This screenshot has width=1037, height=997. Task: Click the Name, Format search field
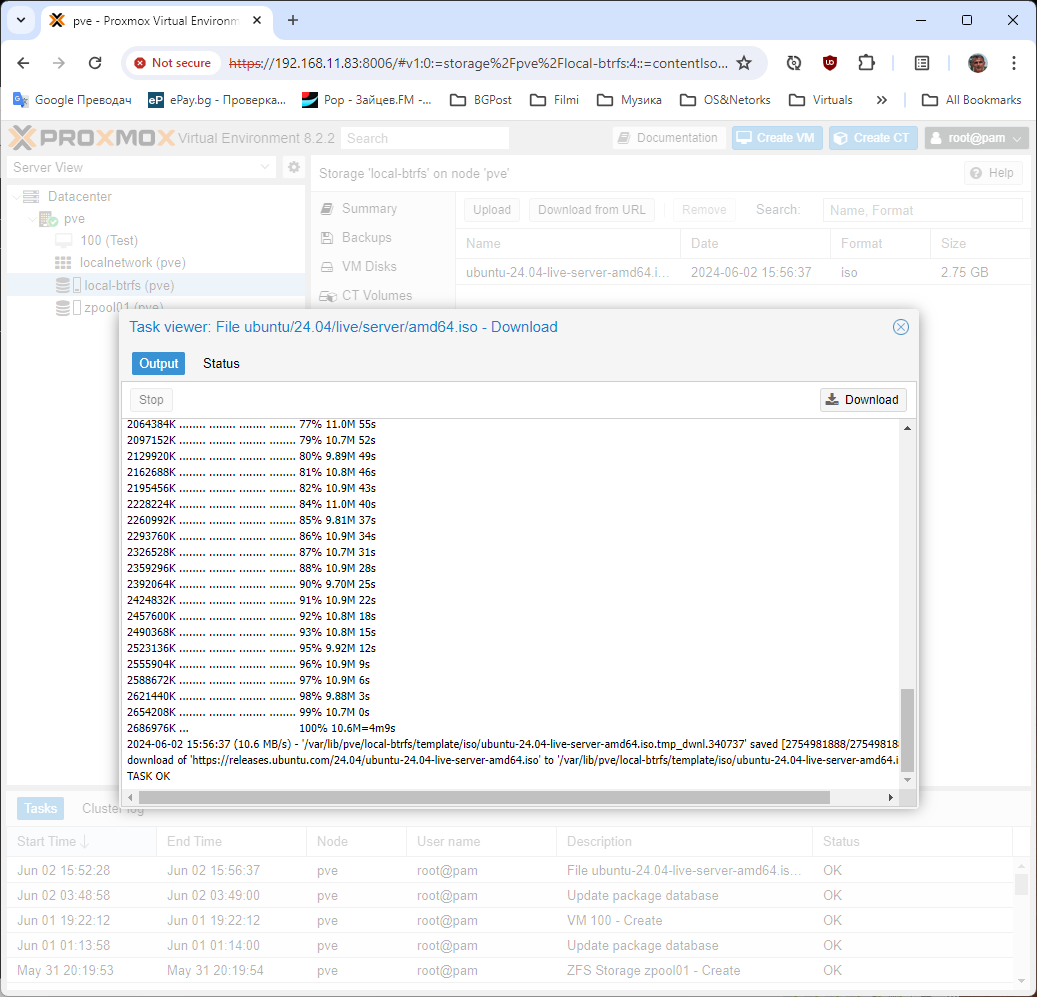coord(923,210)
